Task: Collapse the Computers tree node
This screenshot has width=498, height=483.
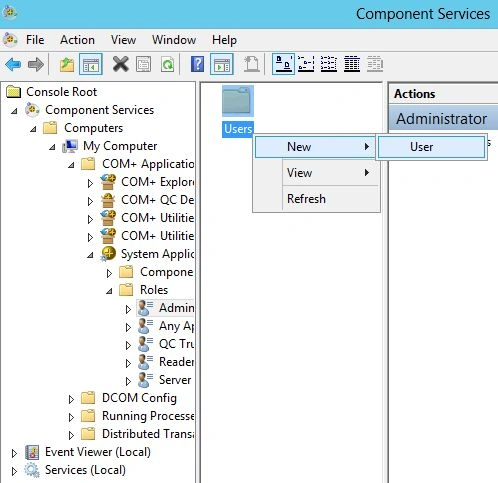Action: coord(33,128)
